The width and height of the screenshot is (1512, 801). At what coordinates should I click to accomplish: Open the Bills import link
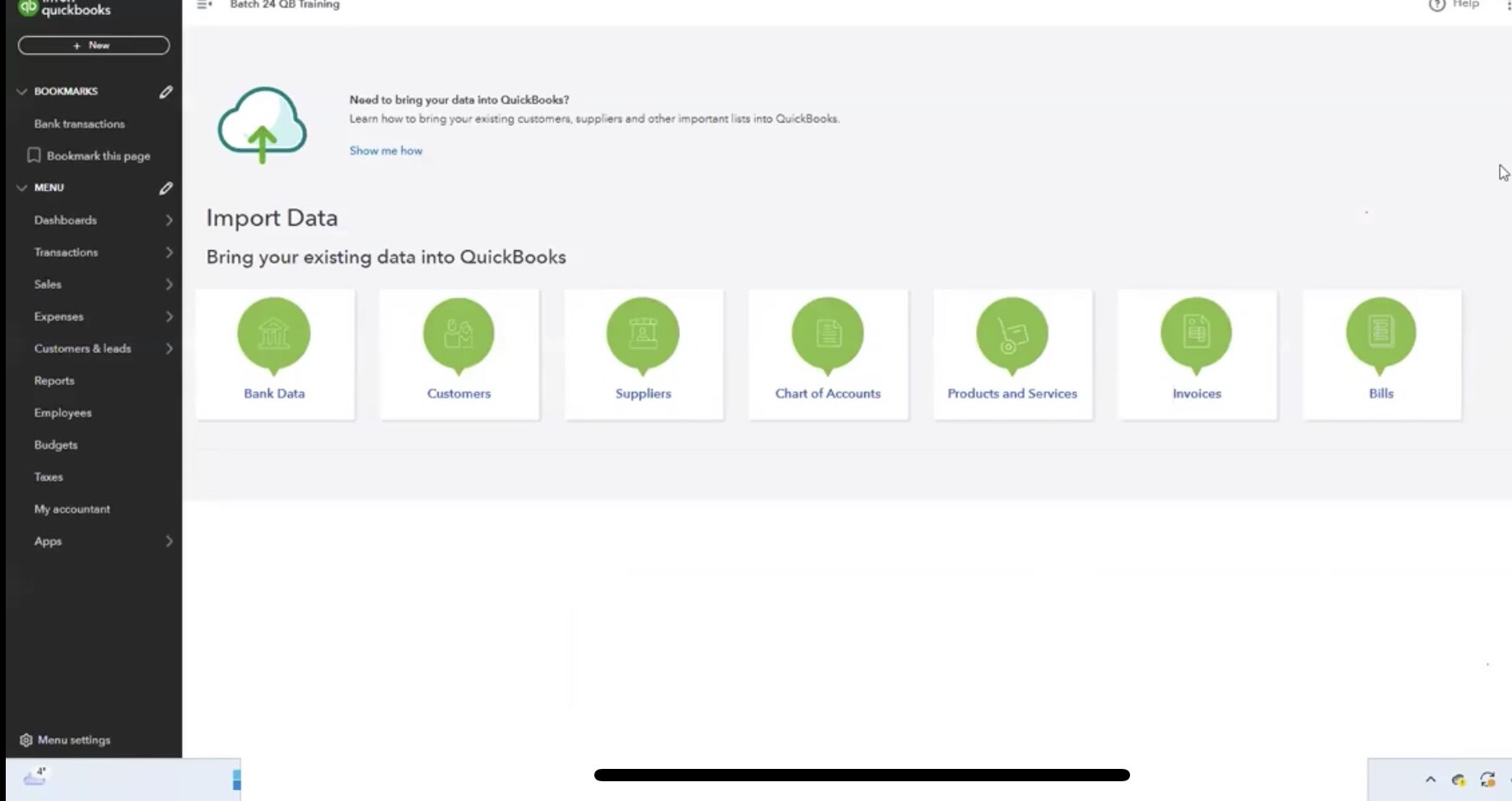(1381, 394)
